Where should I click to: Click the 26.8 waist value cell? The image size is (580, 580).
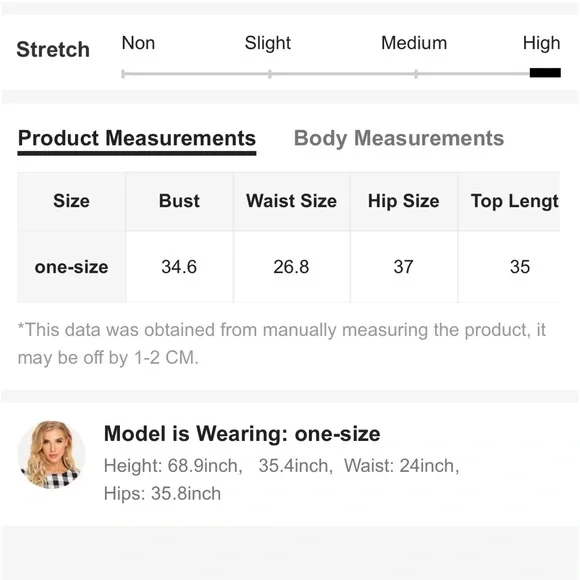(x=291, y=267)
